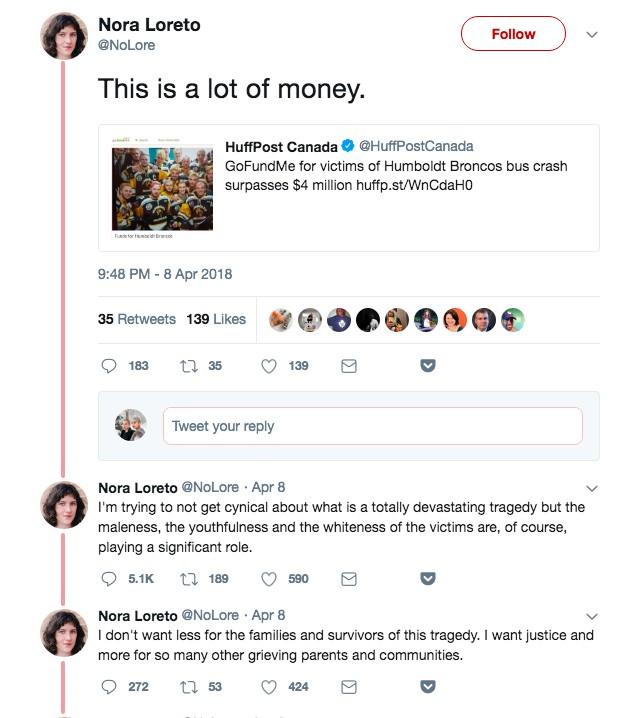View the 139 Likes list

click(x=216, y=319)
